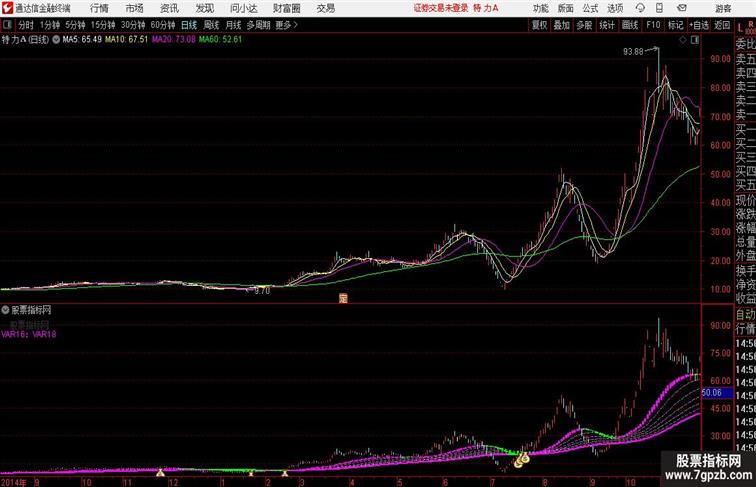Viewport: 756px width, 487px height.
Task: Click the 自动 label in the right panel
Action: point(745,315)
